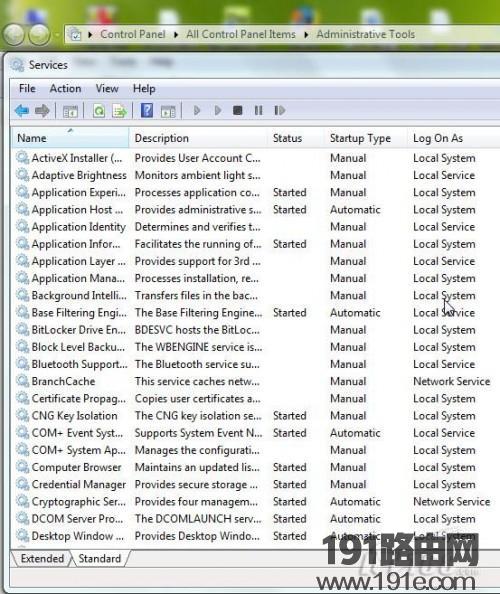Click gear icon beside Computer Browser
The height and width of the screenshot is (594, 500).
(x=22, y=467)
